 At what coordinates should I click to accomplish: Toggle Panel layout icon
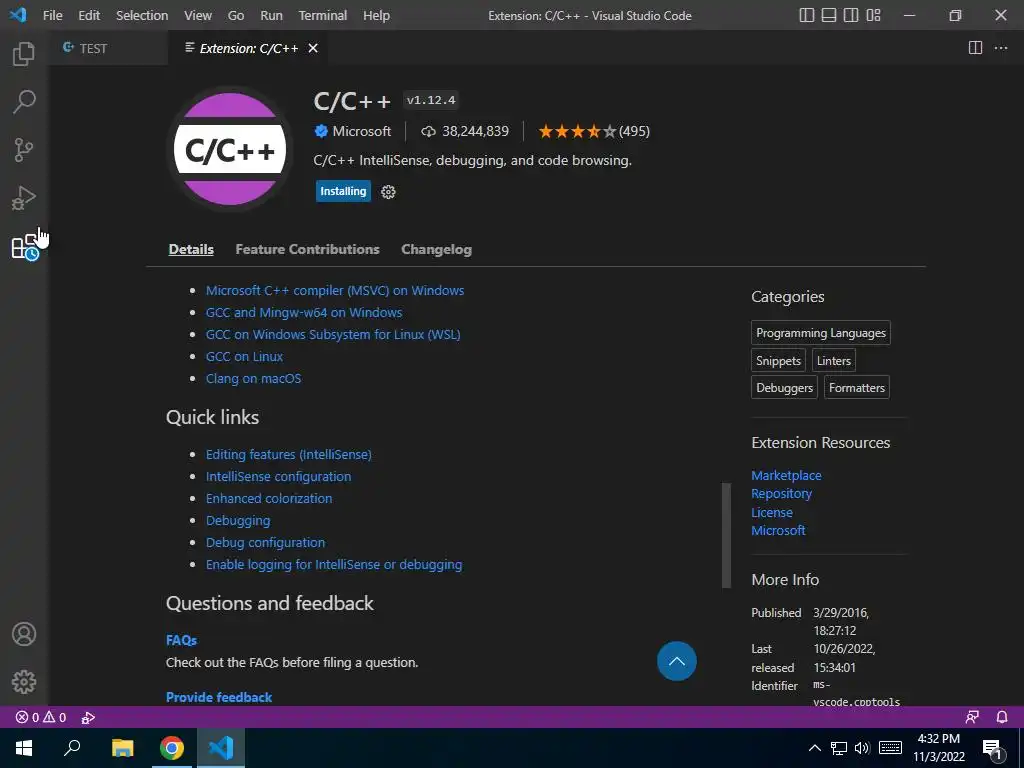[829, 15]
